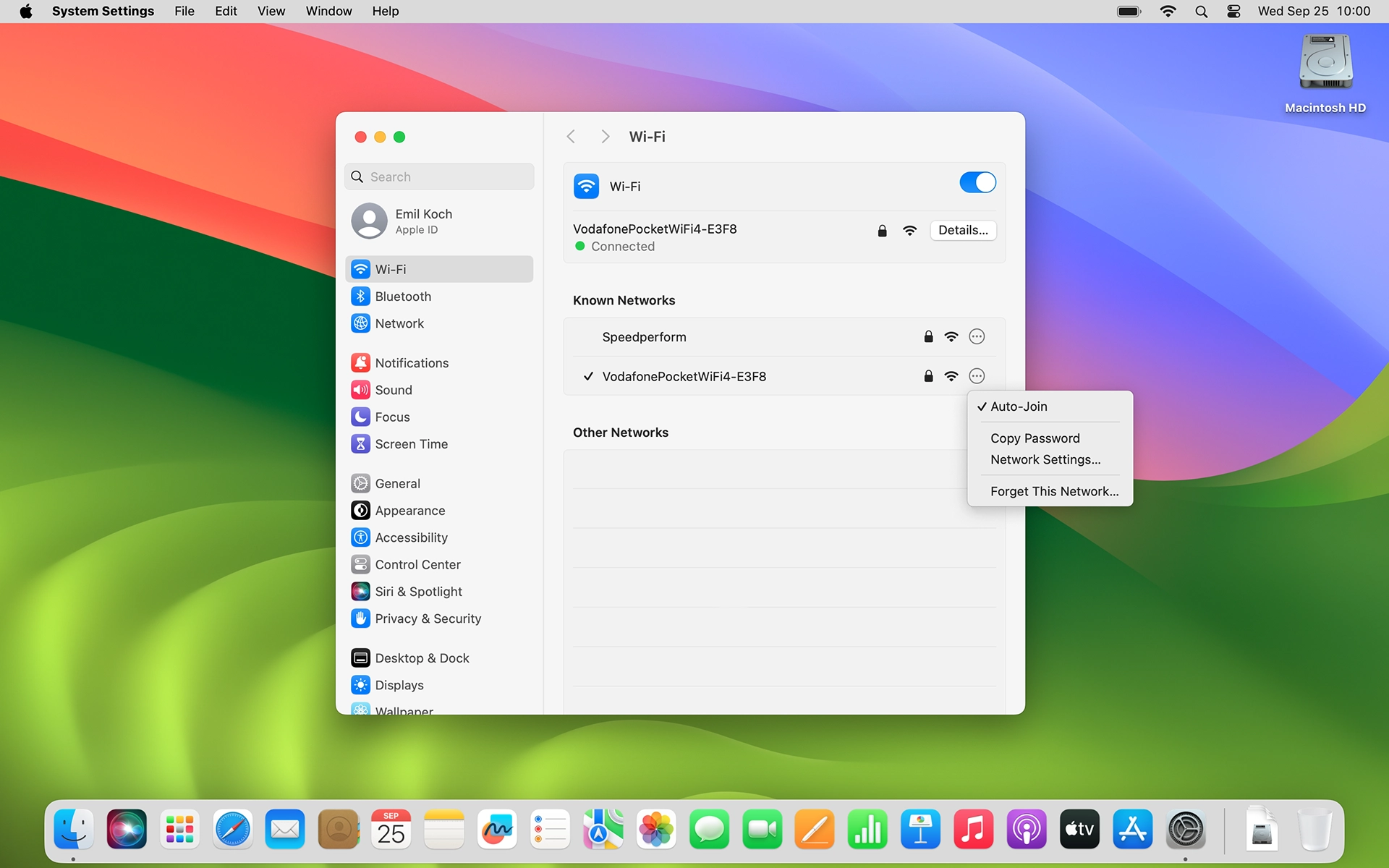Open Accessibility settings pane
Viewport: 1389px width, 868px height.
point(410,537)
